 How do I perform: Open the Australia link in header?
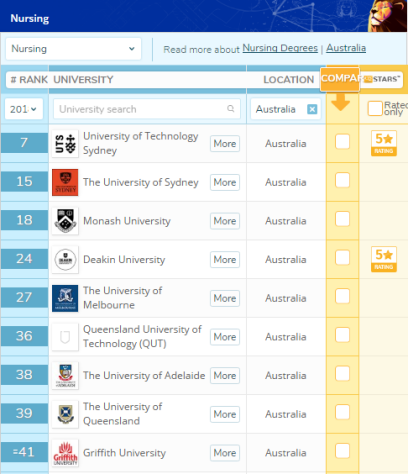(346, 48)
